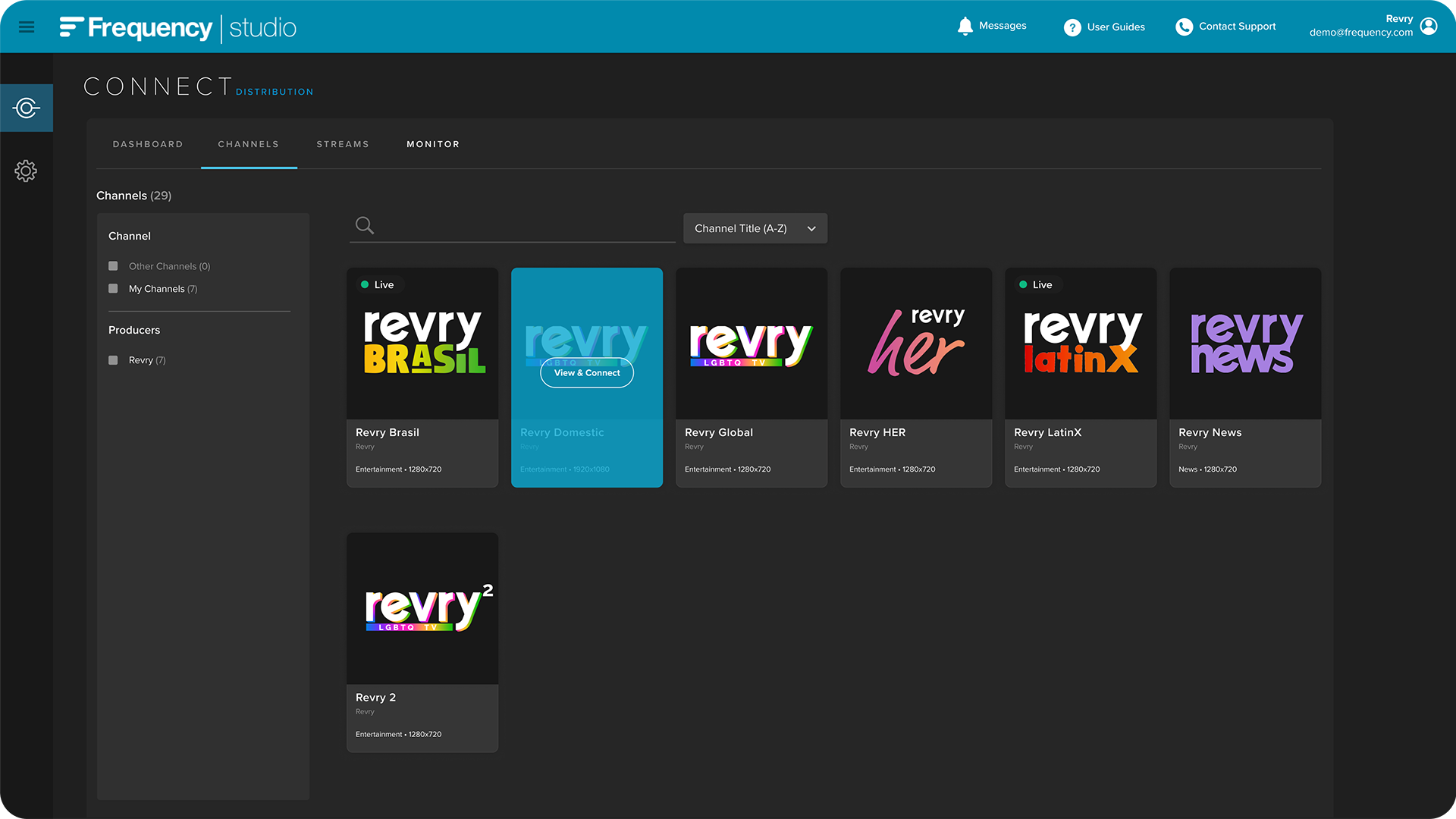Switch to the Dashboard tab

click(148, 144)
